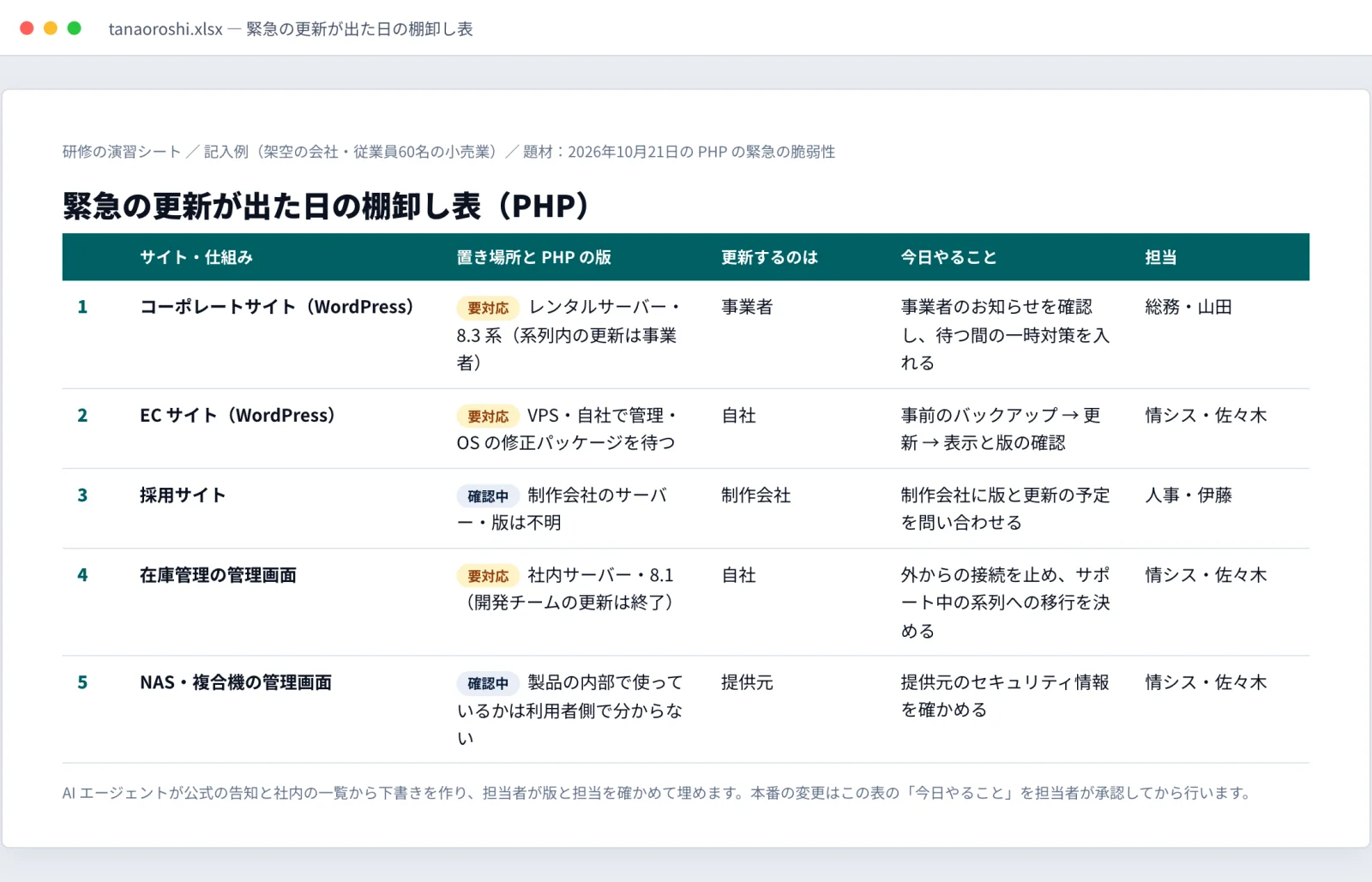Select 情シス・佐々木 in NAS row
Image resolution: width=1372 pixels, height=882 pixels.
click(1206, 682)
